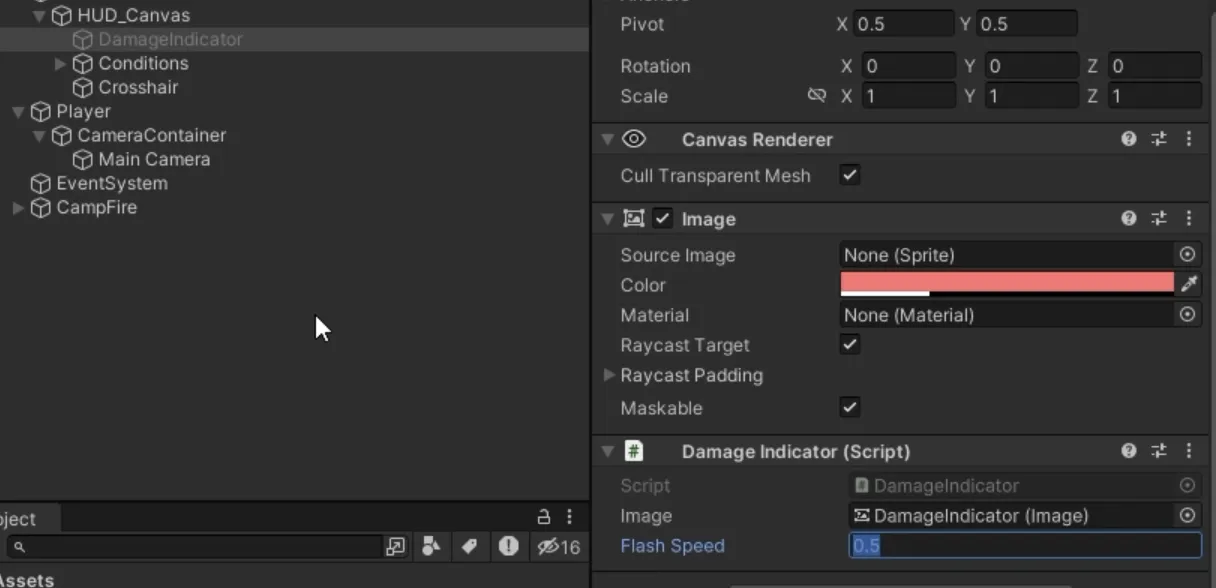This screenshot has height=588, width=1216.
Task: Expand the Conditions object in hierarchy
Action: click(60, 63)
